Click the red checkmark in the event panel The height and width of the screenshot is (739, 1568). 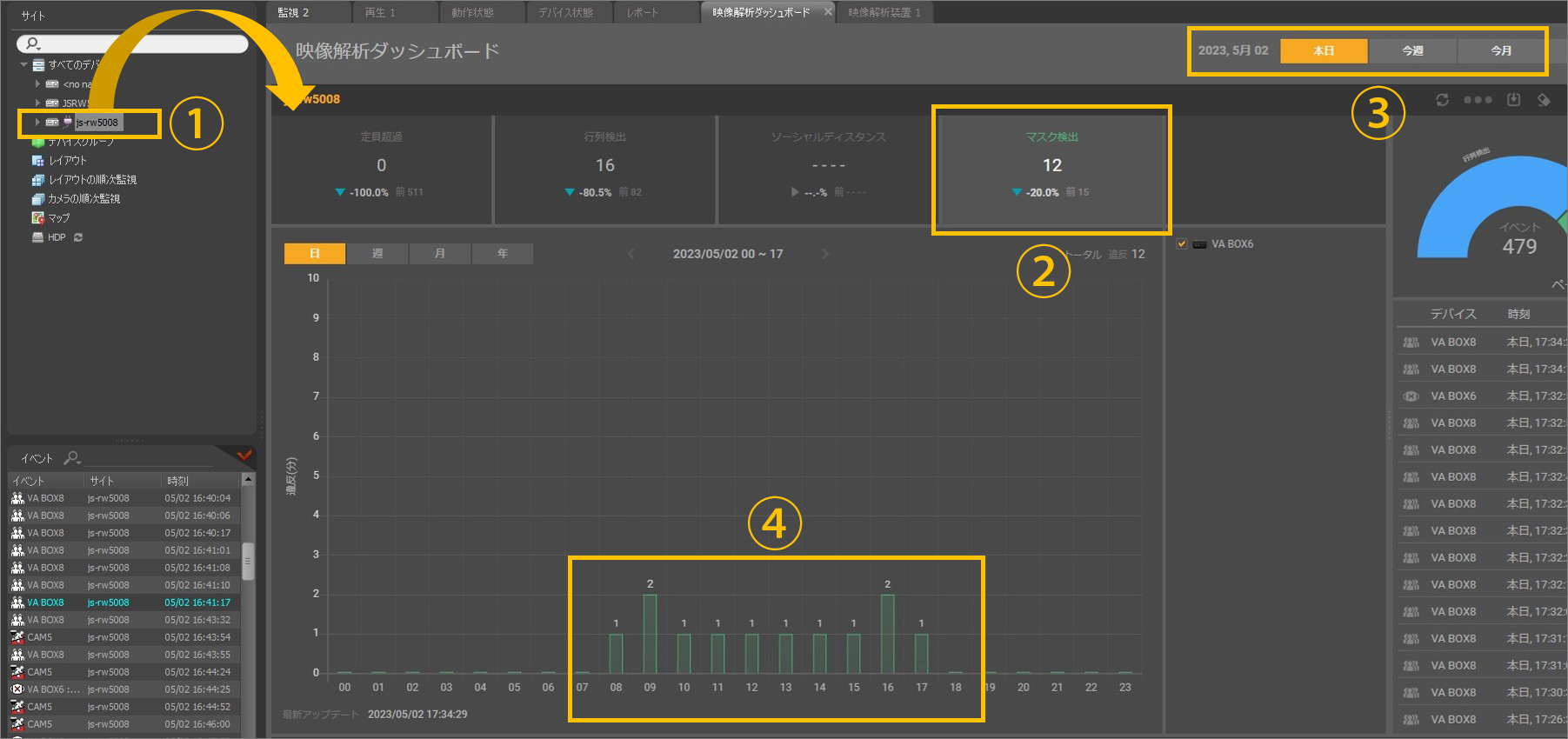pyautogui.click(x=244, y=455)
